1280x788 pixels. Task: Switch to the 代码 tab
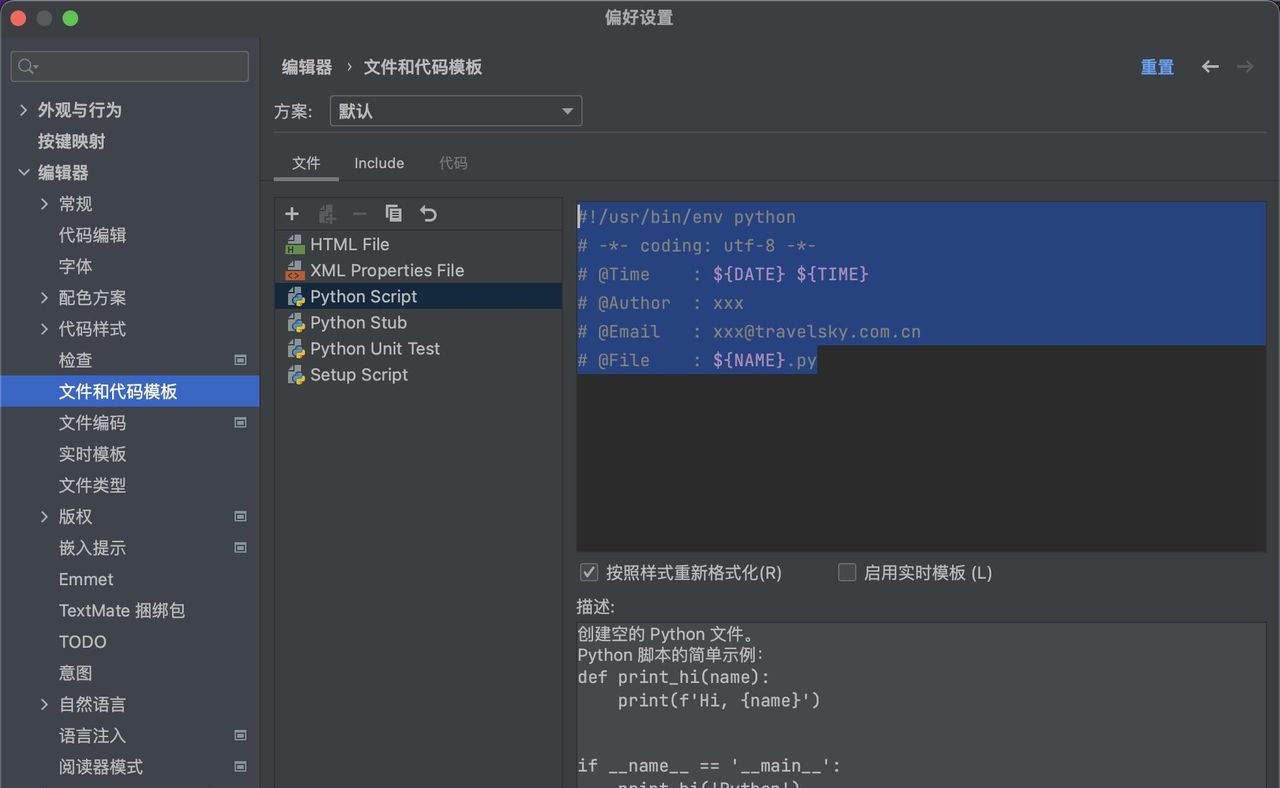453,162
